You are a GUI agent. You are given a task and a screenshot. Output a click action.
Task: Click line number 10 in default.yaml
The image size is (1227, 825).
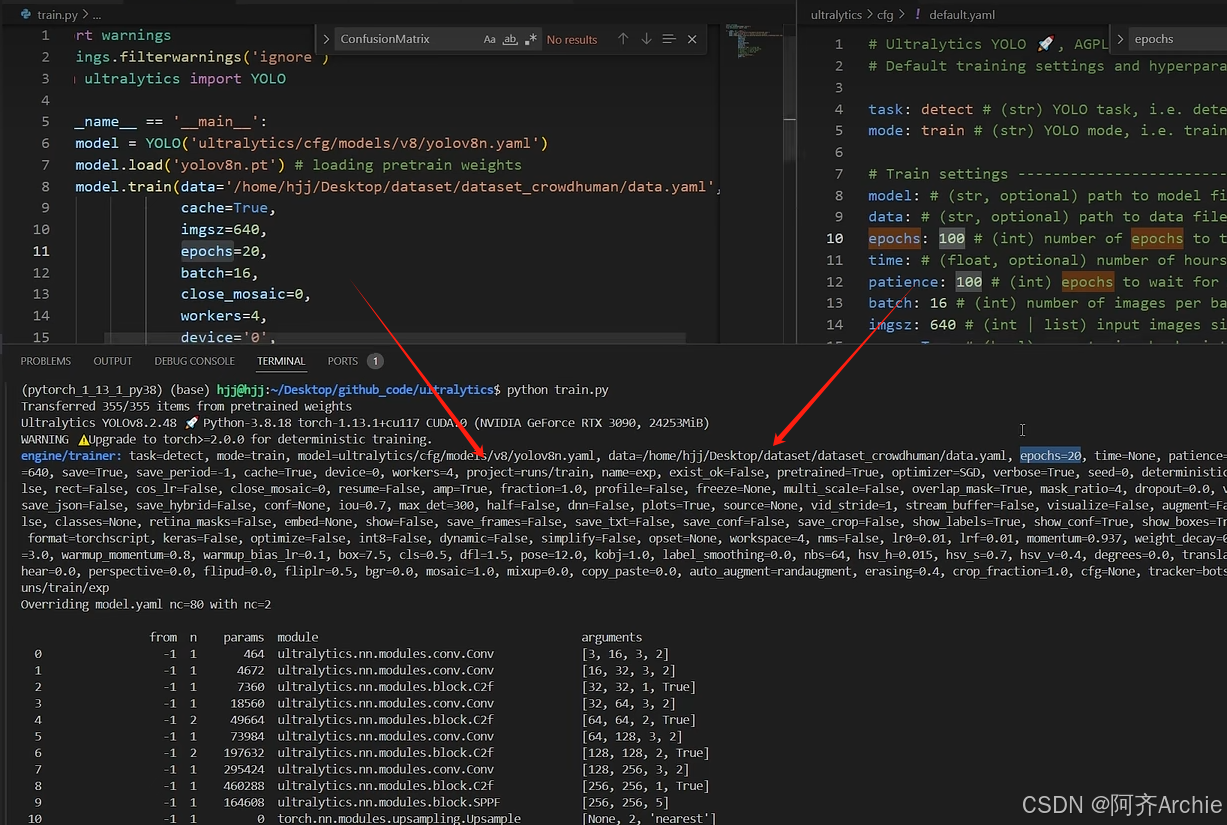(x=835, y=238)
